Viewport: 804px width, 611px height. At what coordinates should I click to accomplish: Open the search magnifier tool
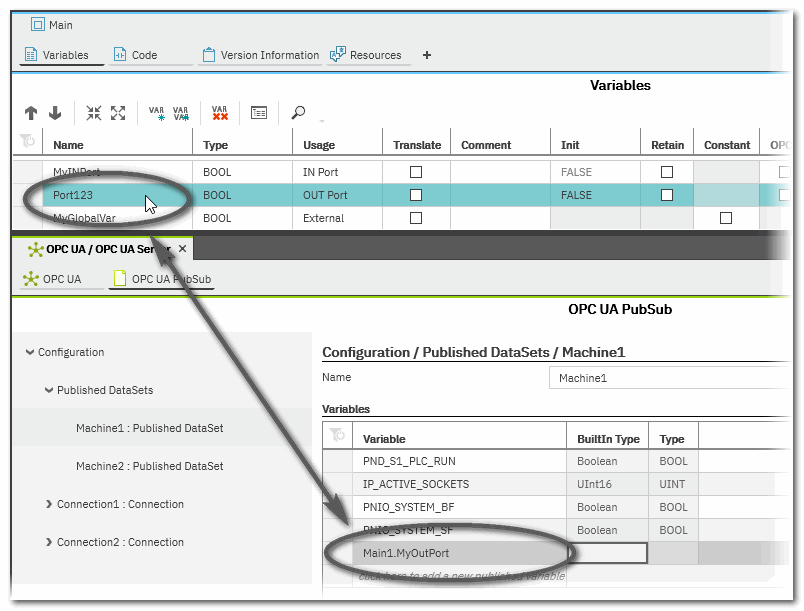tap(298, 113)
